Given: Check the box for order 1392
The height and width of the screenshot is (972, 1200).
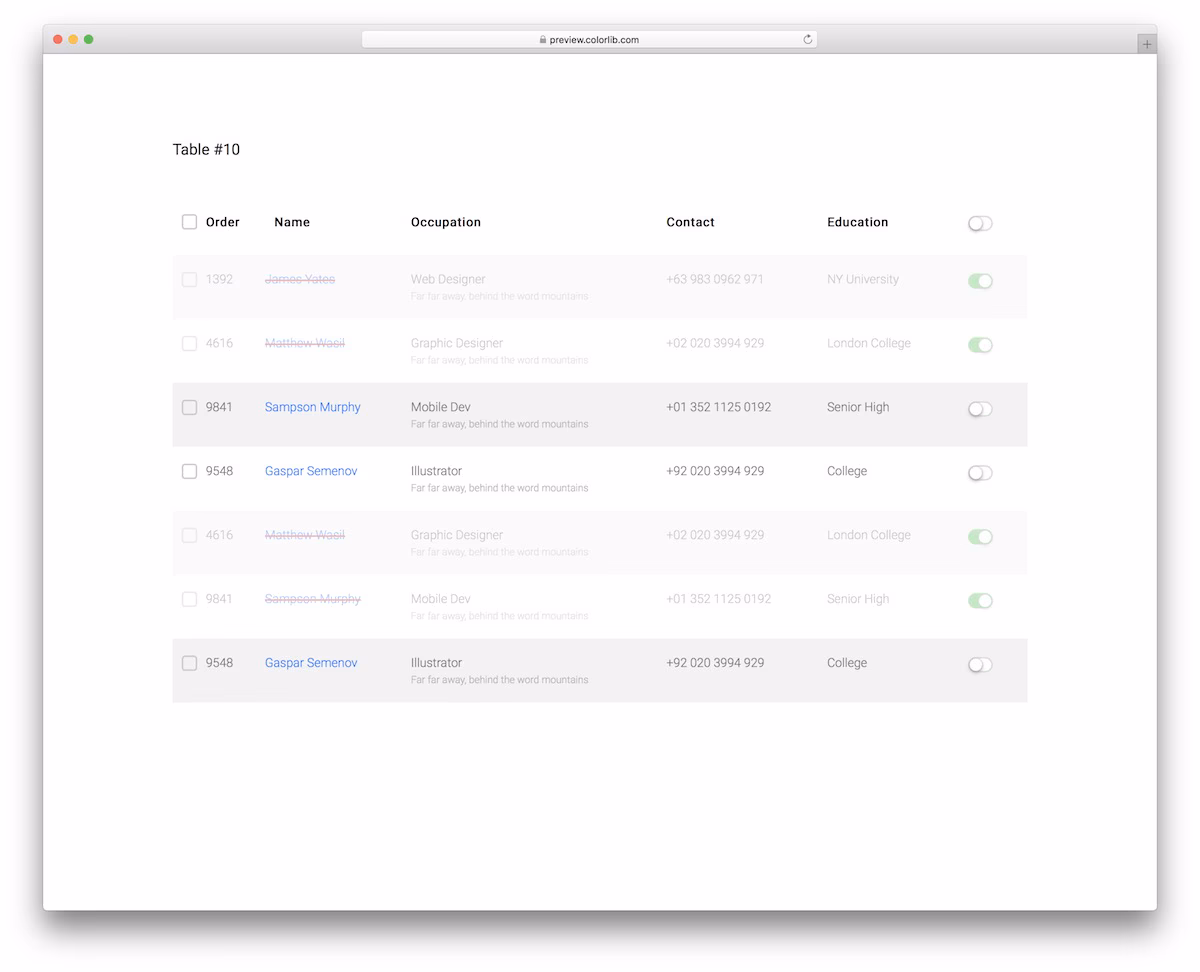Looking at the screenshot, I should pyautogui.click(x=189, y=279).
